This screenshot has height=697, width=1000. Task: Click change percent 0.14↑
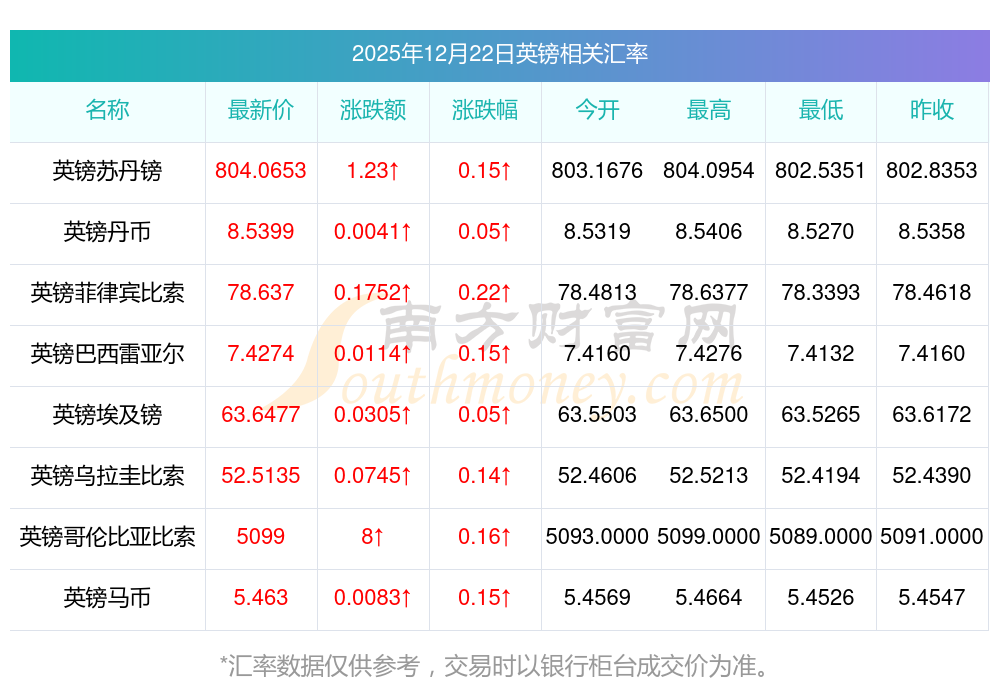point(485,476)
